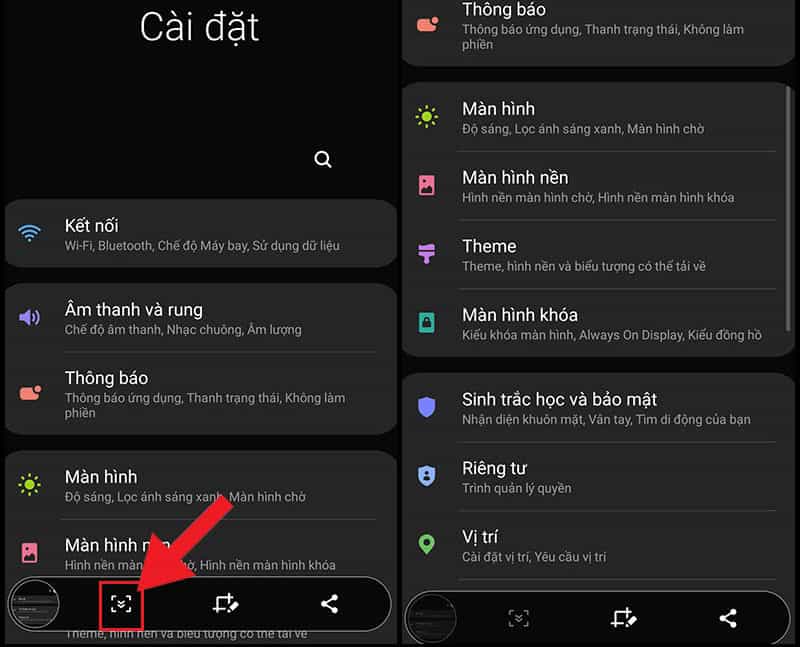Tap the share icon in left screenshot toolbar

pos(330,604)
